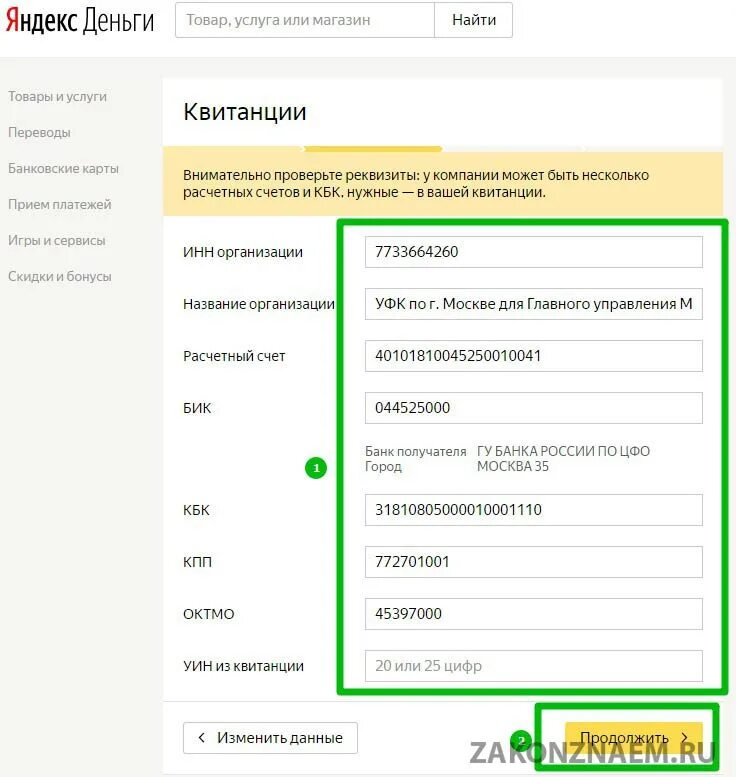Open the Переводы section
This screenshot has height=777, width=736.
pos(39,132)
